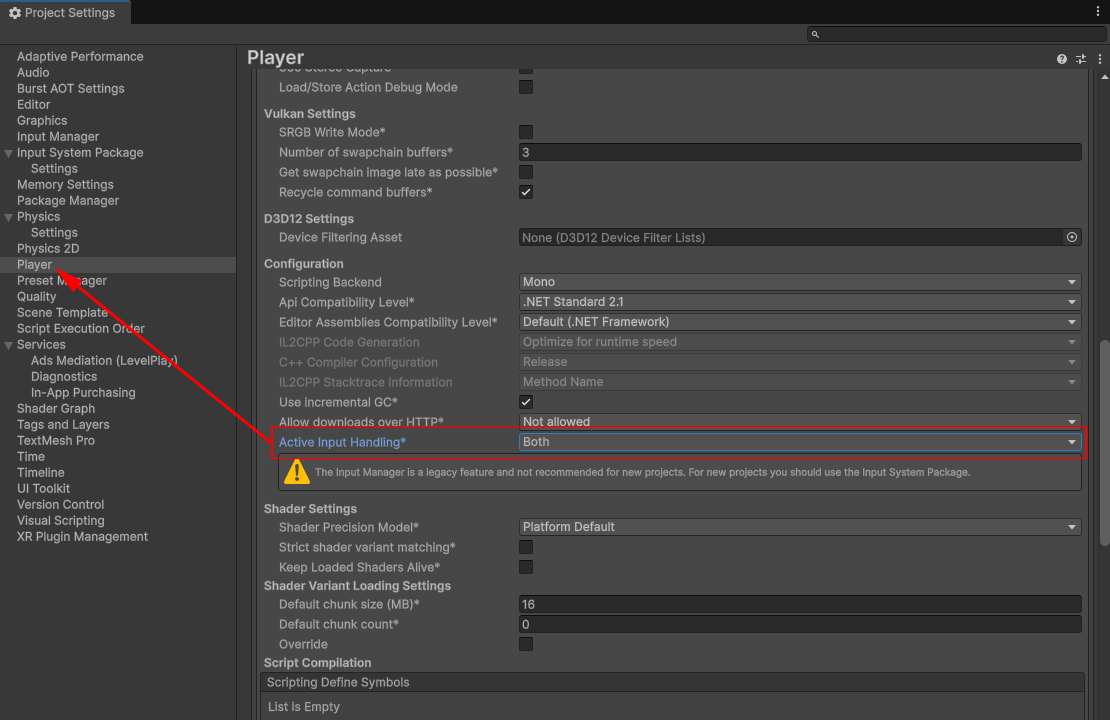The width and height of the screenshot is (1110, 720).
Task: Open the Player panel kebab menu icon
Action: click(1098, 58)
